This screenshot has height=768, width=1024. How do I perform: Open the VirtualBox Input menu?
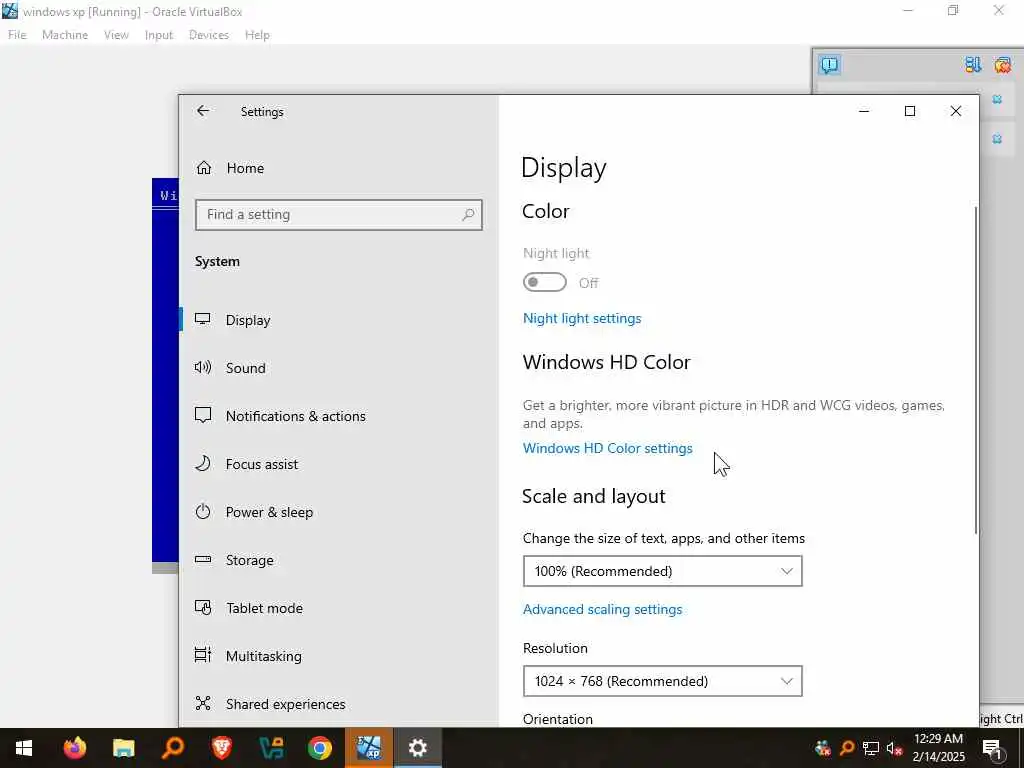click(x=159, y=35)
